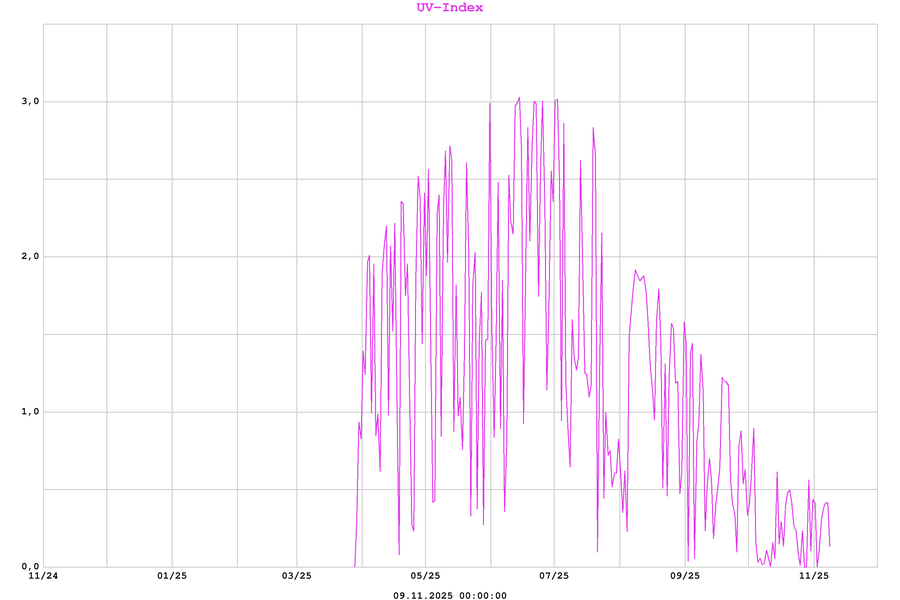Select the 01/25 x-axis date label
This screenshot has width=900, height=600.
[x=172, y=576]
